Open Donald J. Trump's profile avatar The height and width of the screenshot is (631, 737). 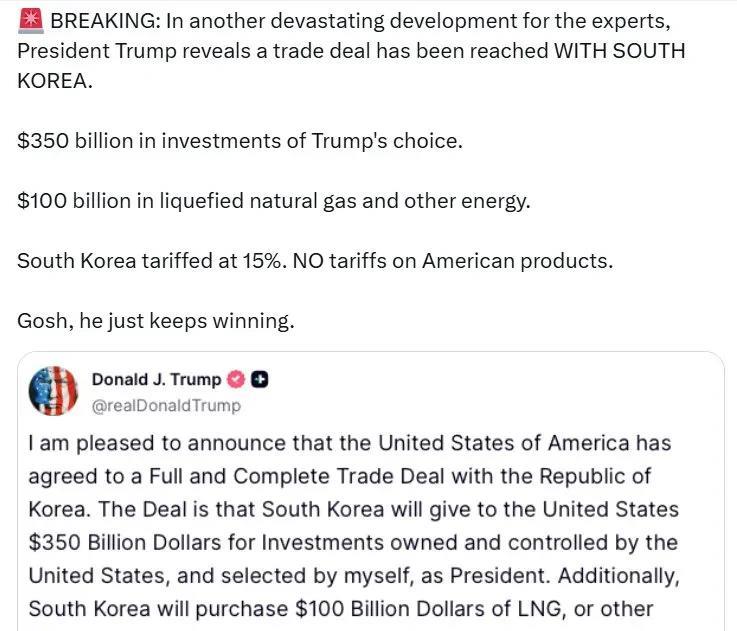point(54,391)
